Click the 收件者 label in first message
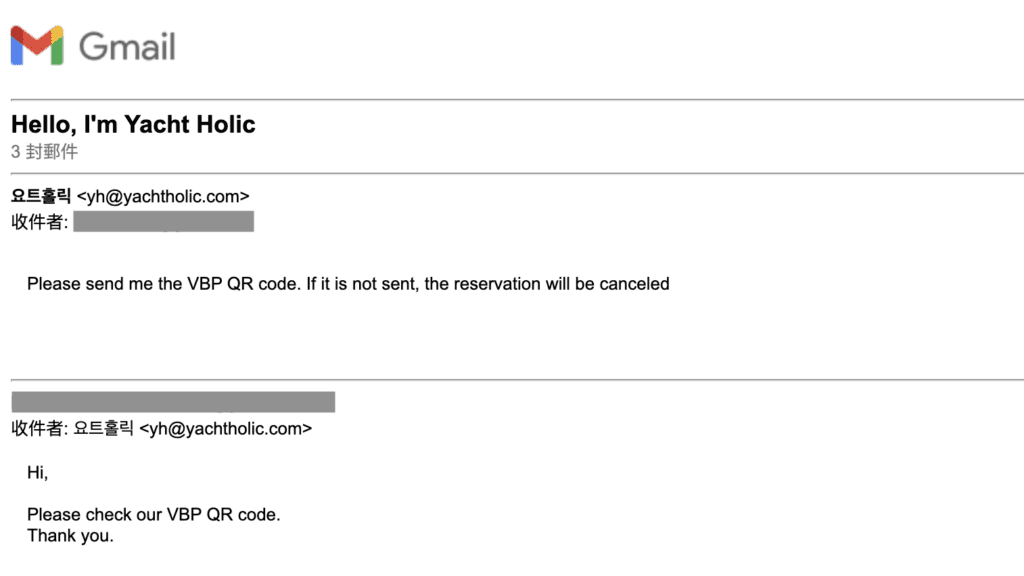The image size is (1024, 576). click(39, 222)
